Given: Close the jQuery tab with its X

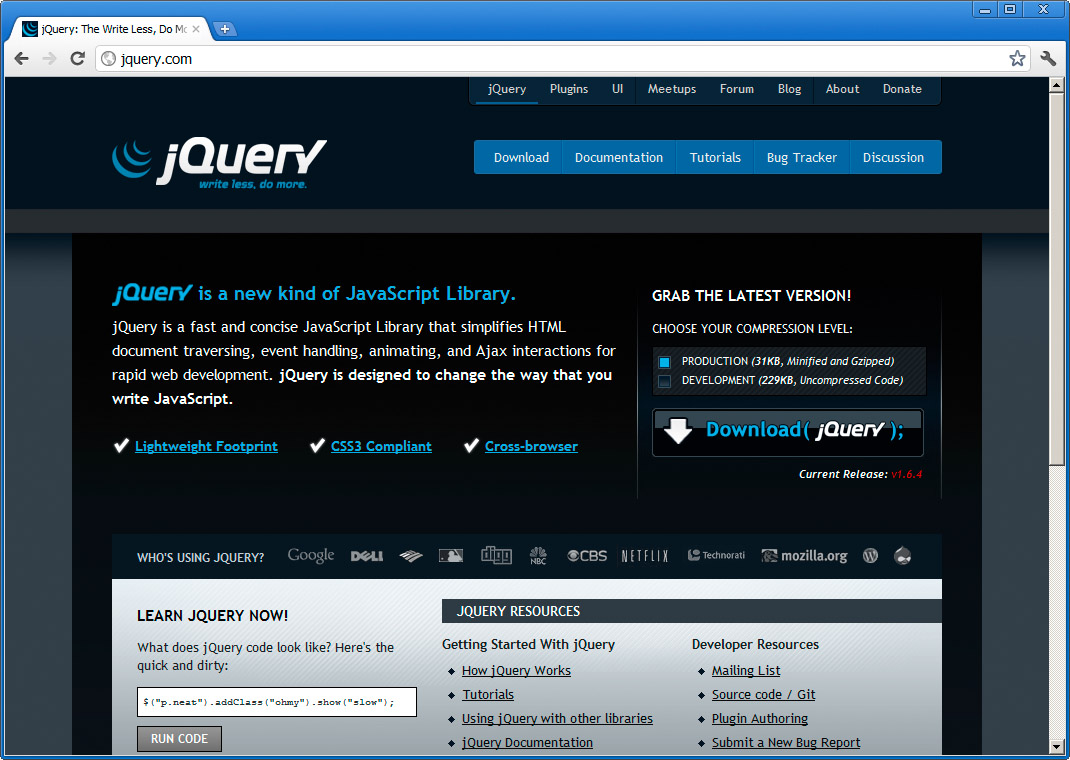Looking at the screenshot, I should pyautogui.click(x=196, y=29).
